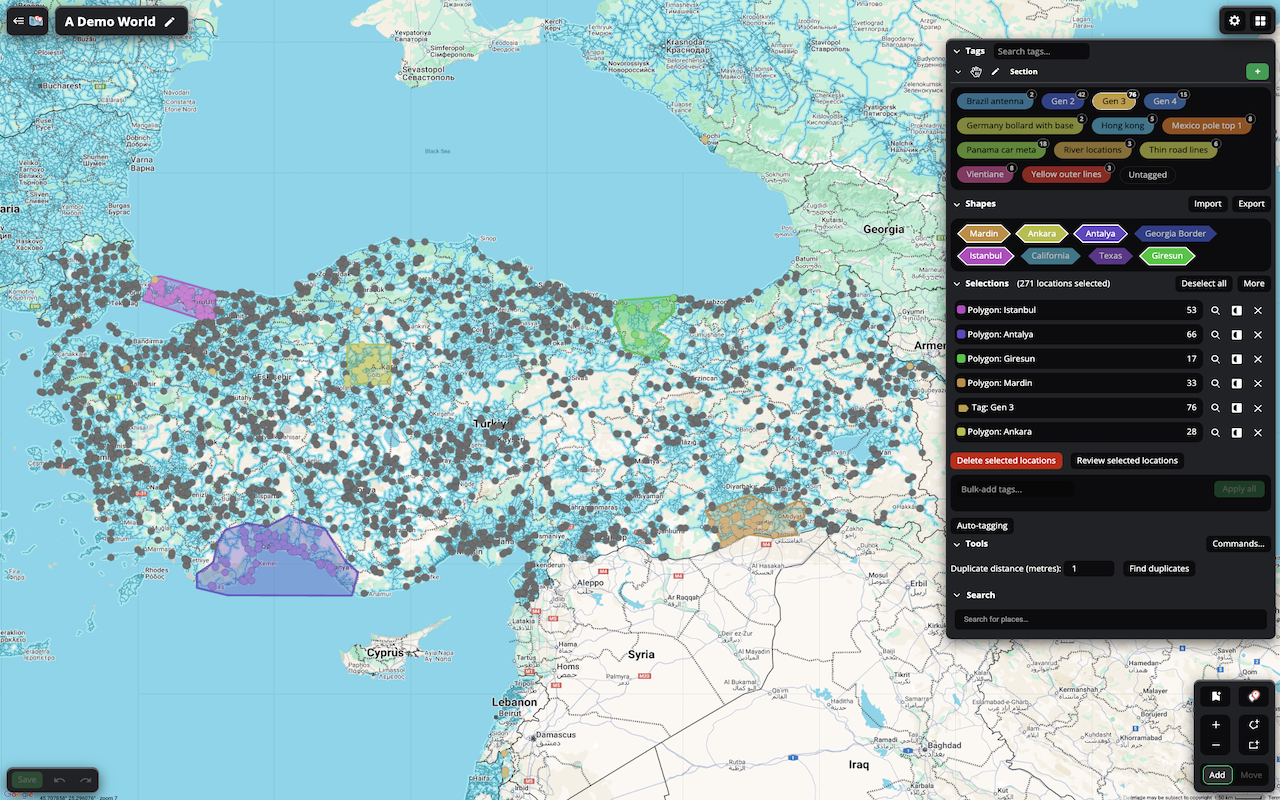Invert the Tag: Gen 3 selection
Viewport: 1280px width, 800px height.
click(x=1237, y=408)
